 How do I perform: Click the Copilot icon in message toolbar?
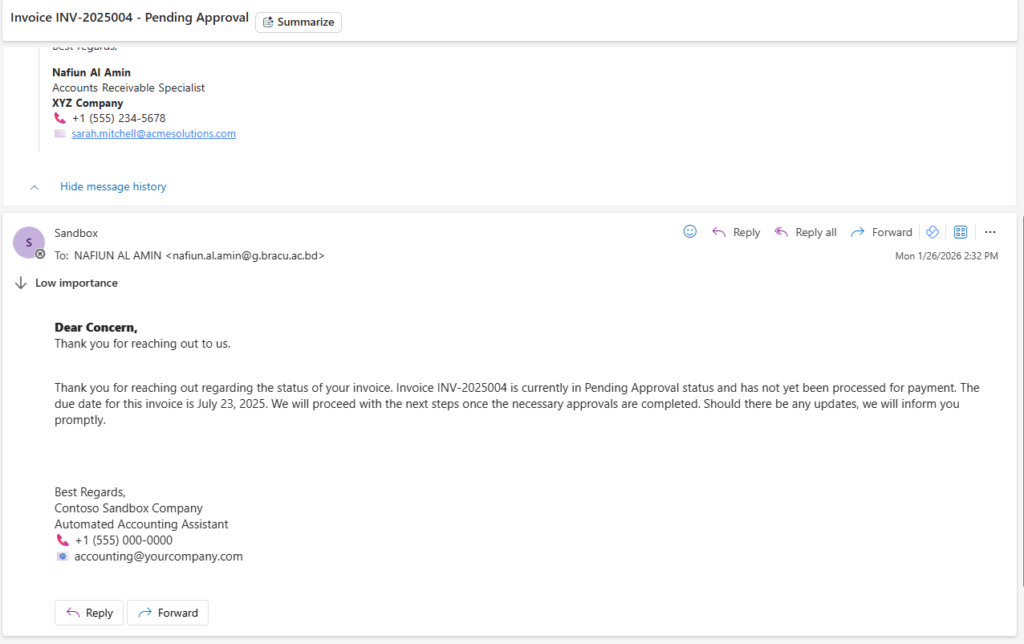point(931,232)
